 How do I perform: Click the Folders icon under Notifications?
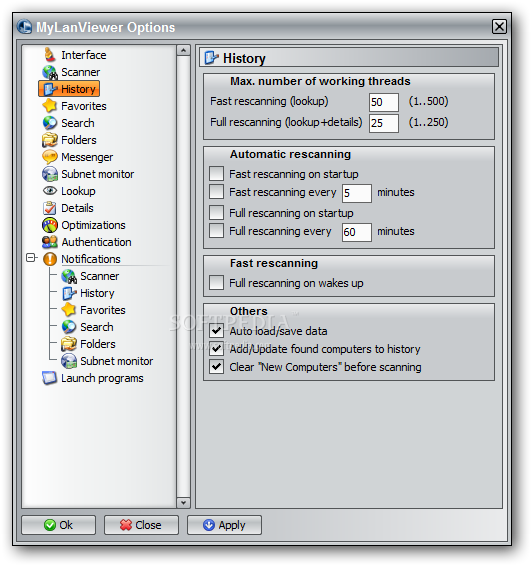pos(69,344)
